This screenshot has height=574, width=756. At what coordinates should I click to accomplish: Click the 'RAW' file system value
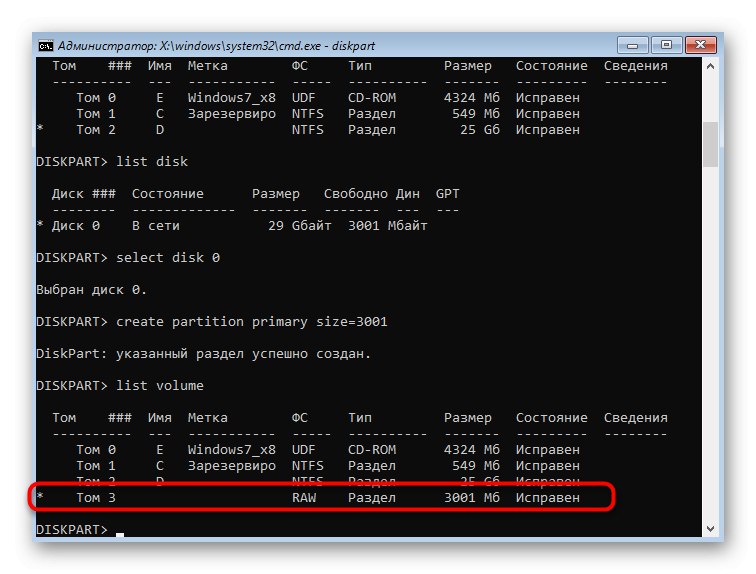304,497
